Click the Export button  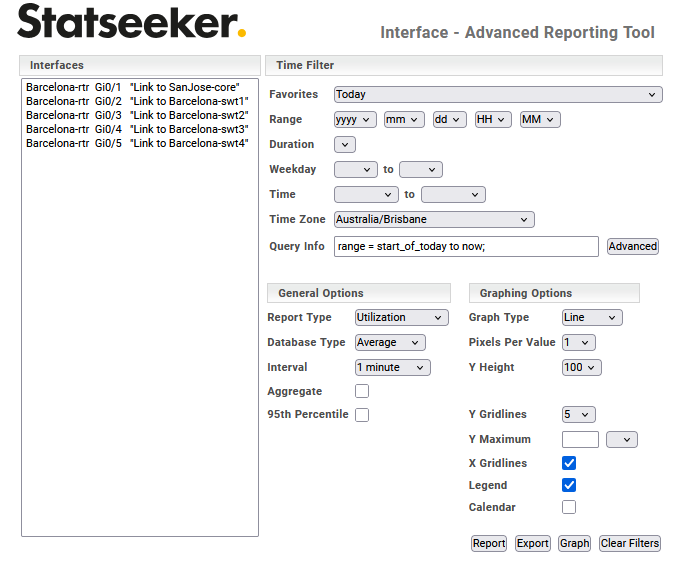point(532,543)
